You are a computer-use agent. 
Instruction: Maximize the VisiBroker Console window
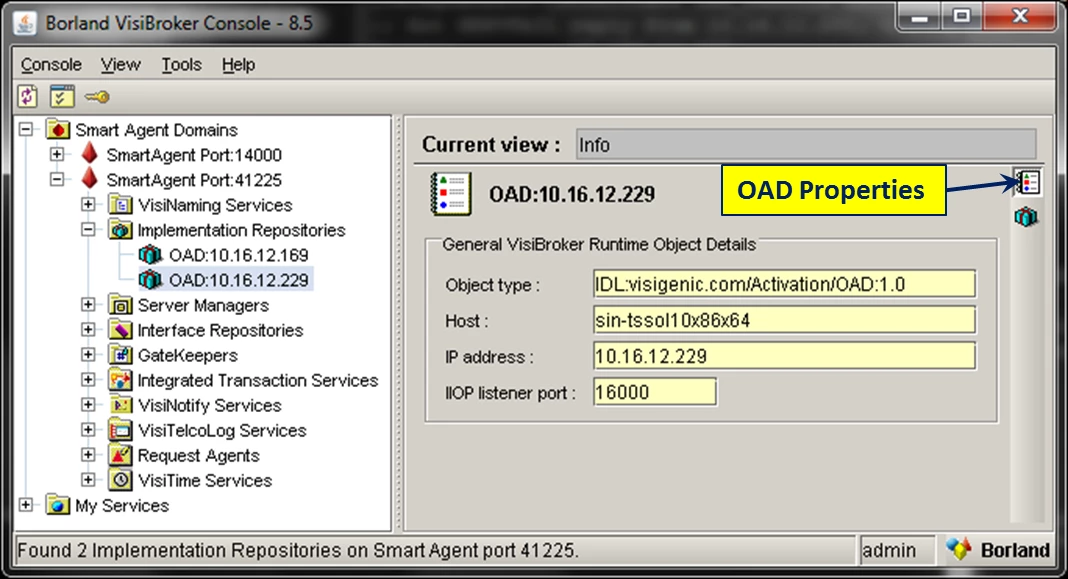(x=962, y=16)
